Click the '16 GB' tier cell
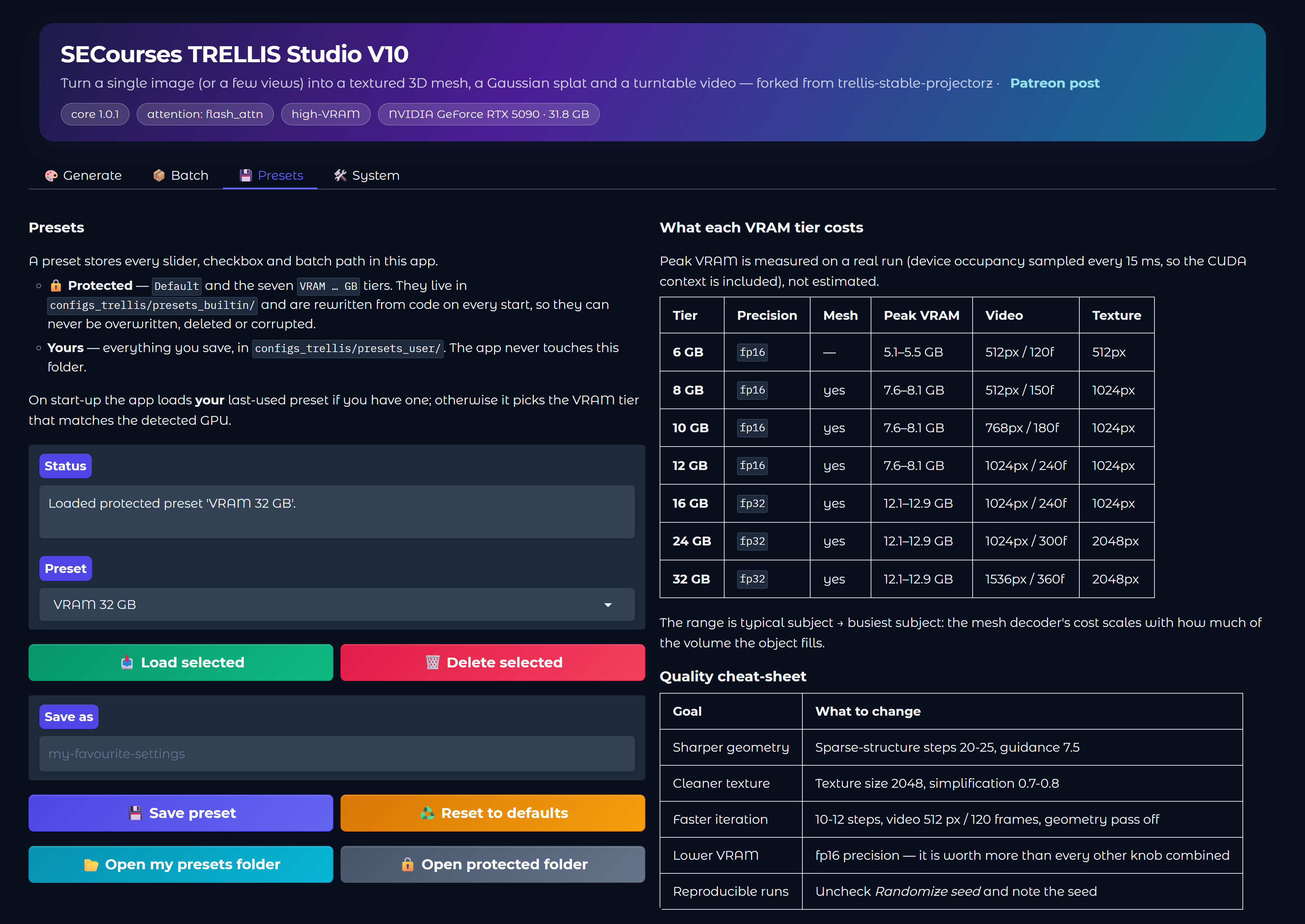The image size is (1305, 924). [692, 504]
